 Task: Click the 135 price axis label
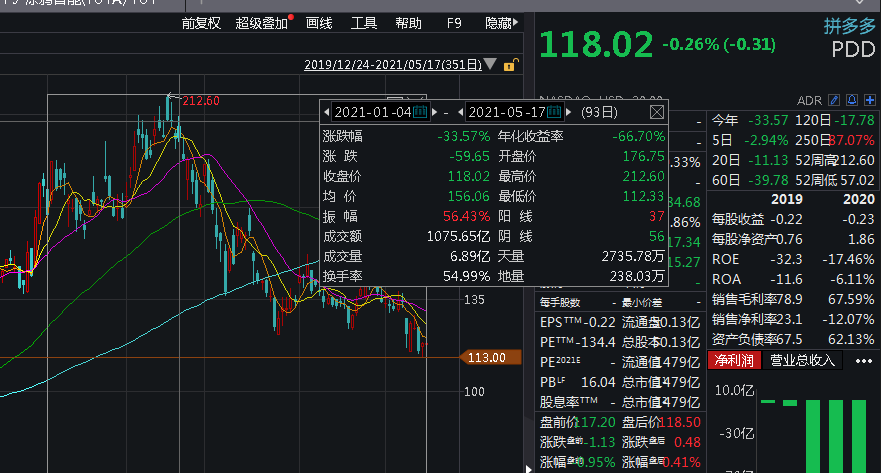tap(474, 299)
